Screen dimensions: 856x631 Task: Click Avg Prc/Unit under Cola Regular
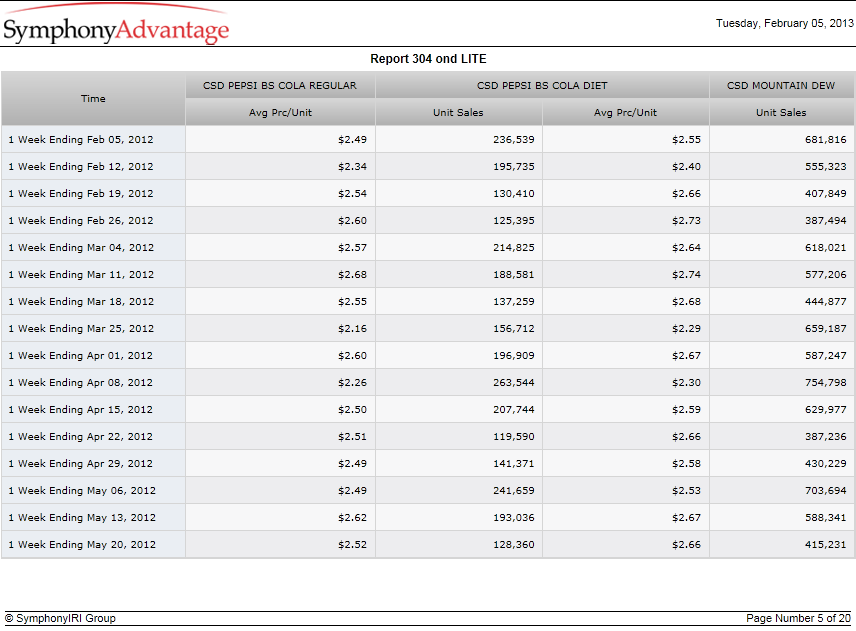(x=280, y=112)
